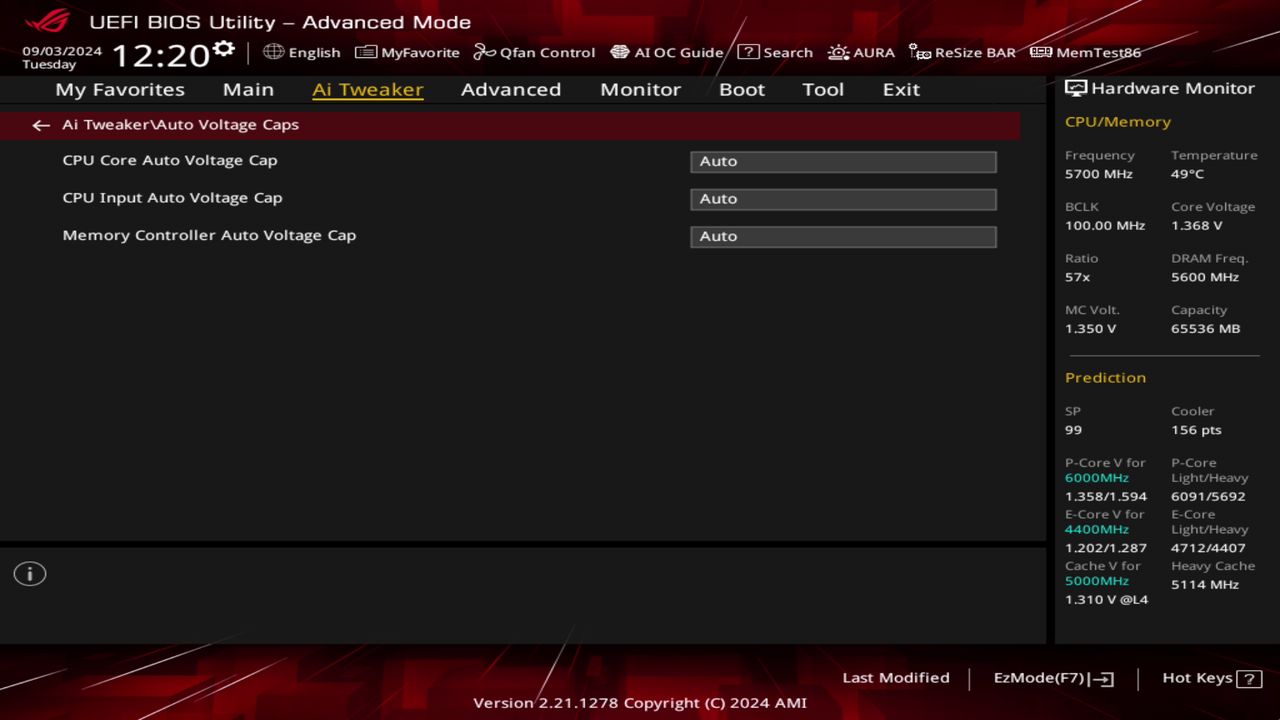Click the CPU/Memory section heading
The height and width of the screenshot is (720, 1280).
(x=1118, y=122)
